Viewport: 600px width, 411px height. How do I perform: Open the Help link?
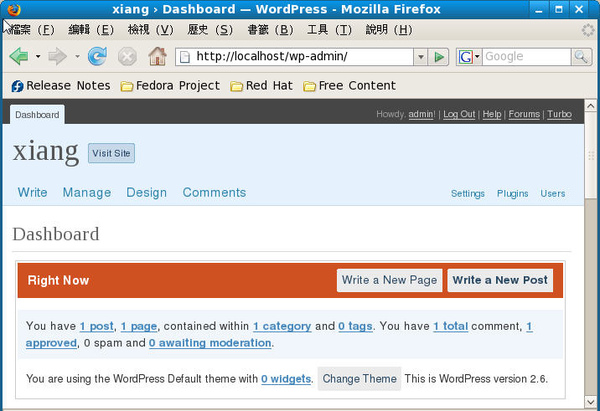pos(492,114)
